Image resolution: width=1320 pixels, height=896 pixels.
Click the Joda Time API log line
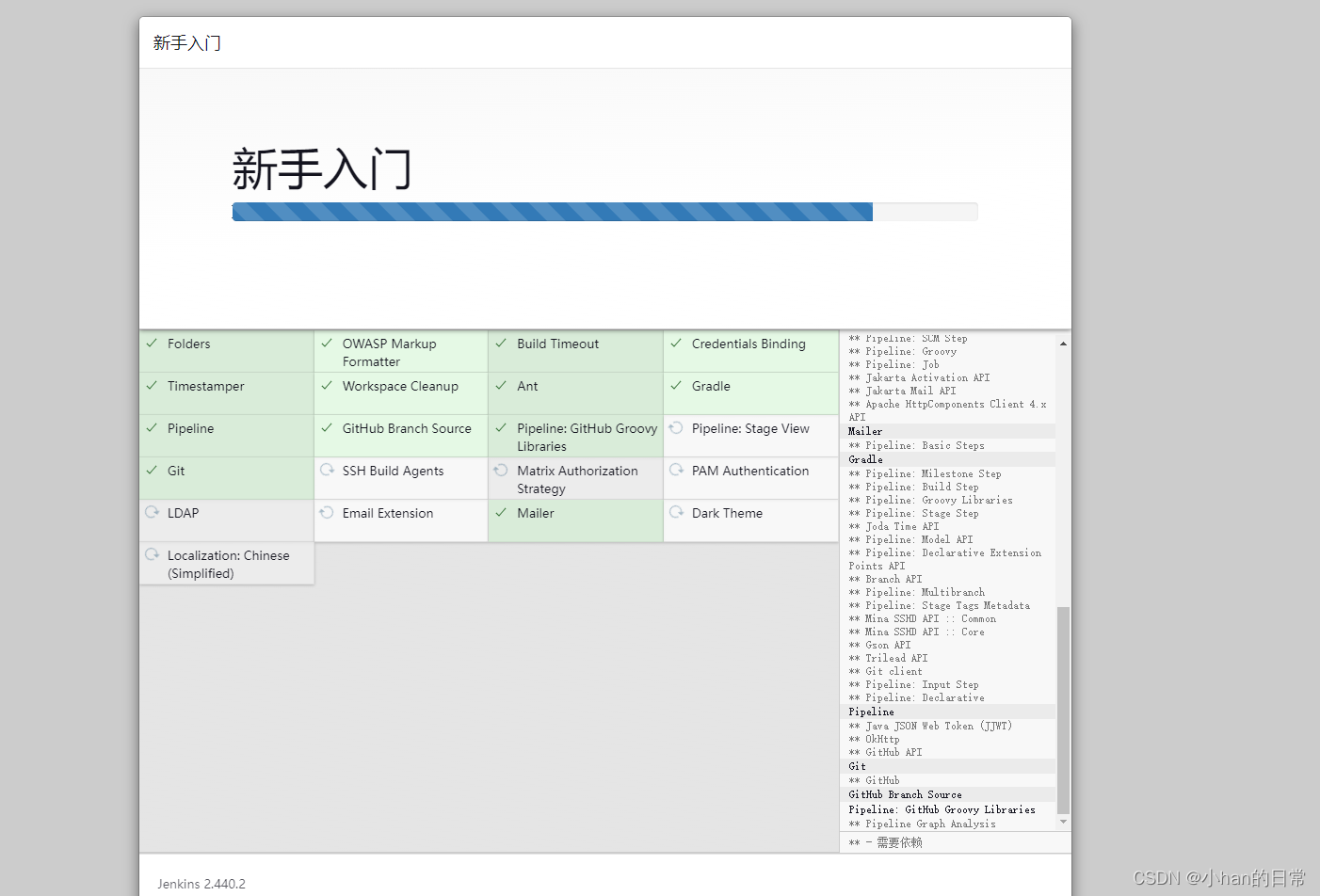click(893, 526)
